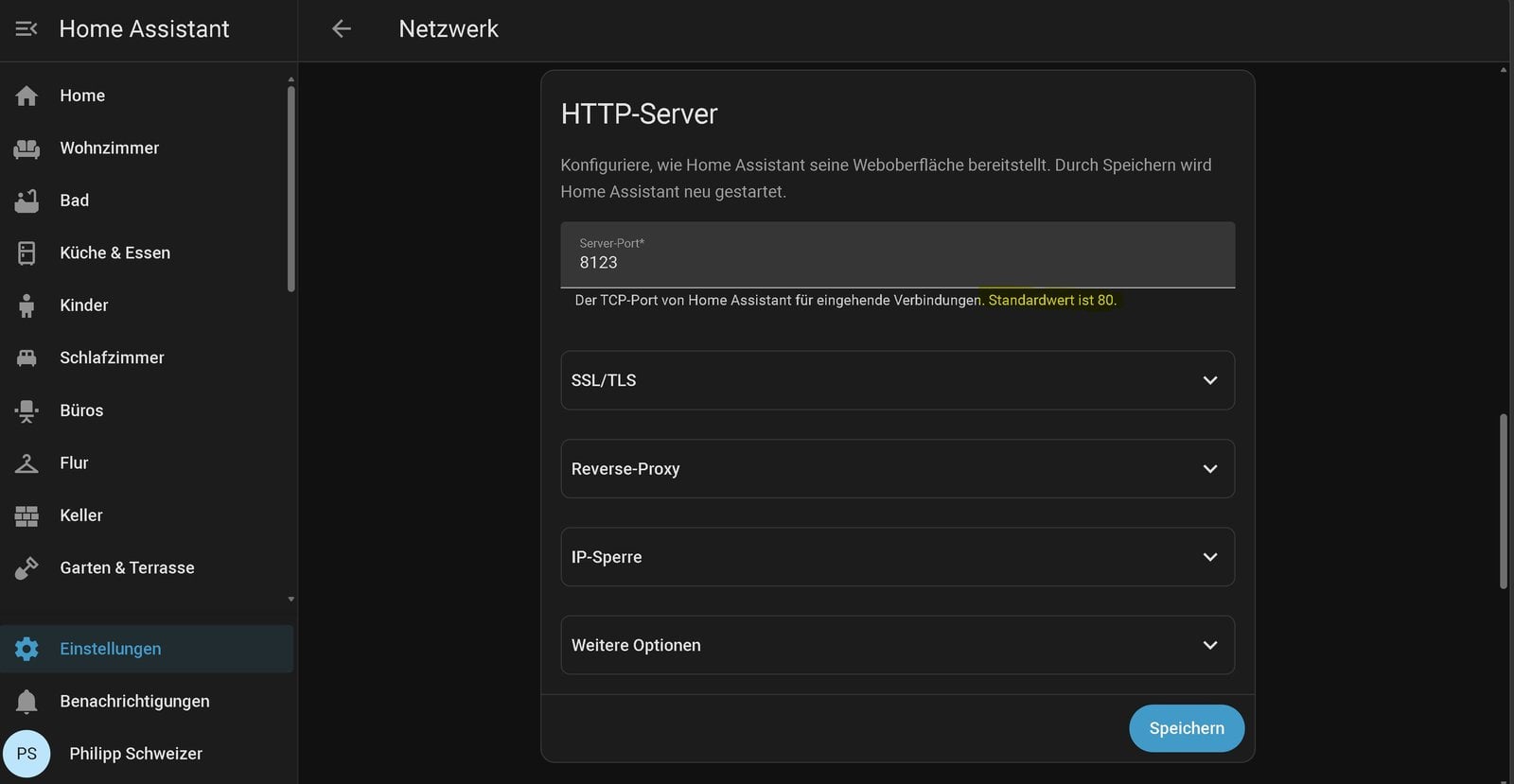Click the Netzwerk page title
This screenshot has width=1514, height=784.
pyautogui.click(x=449, y=29)
